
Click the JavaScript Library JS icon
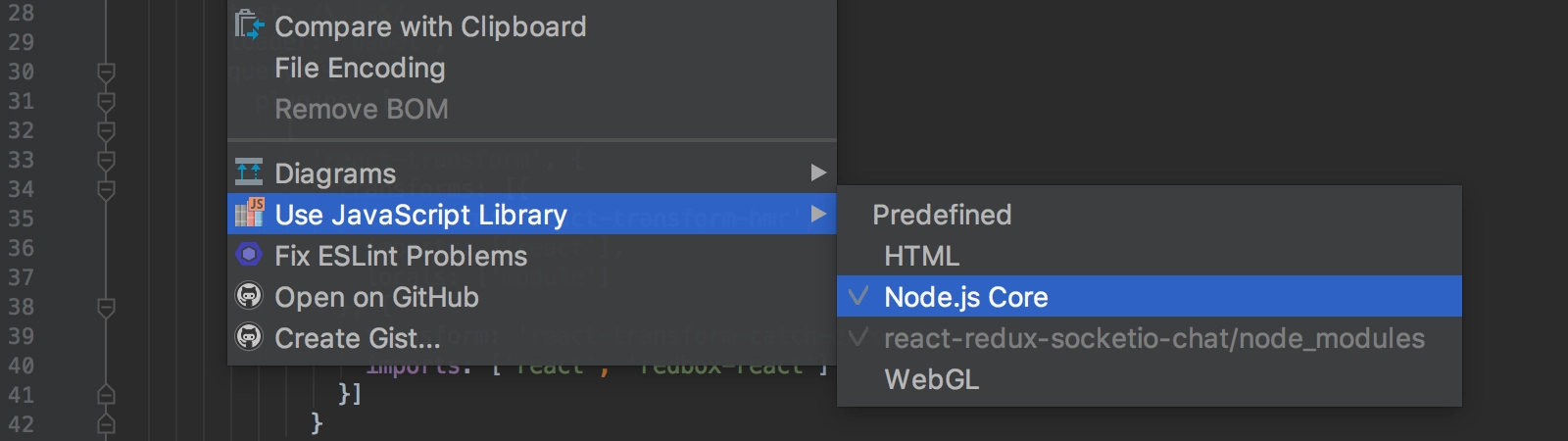pos(250,213)
